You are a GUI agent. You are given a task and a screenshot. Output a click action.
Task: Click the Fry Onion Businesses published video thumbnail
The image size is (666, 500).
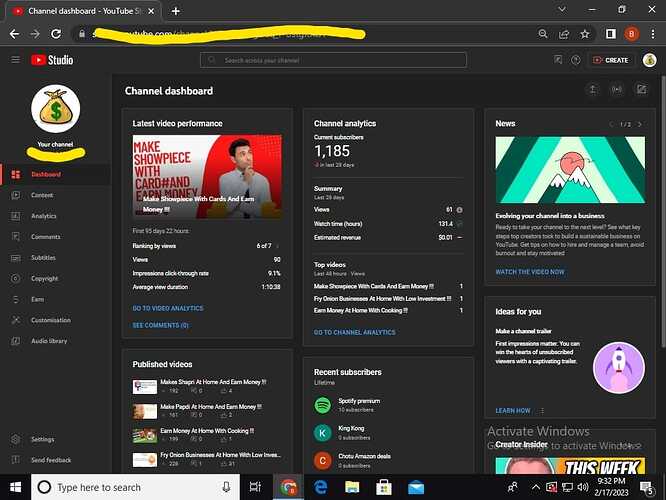point(144,460)
